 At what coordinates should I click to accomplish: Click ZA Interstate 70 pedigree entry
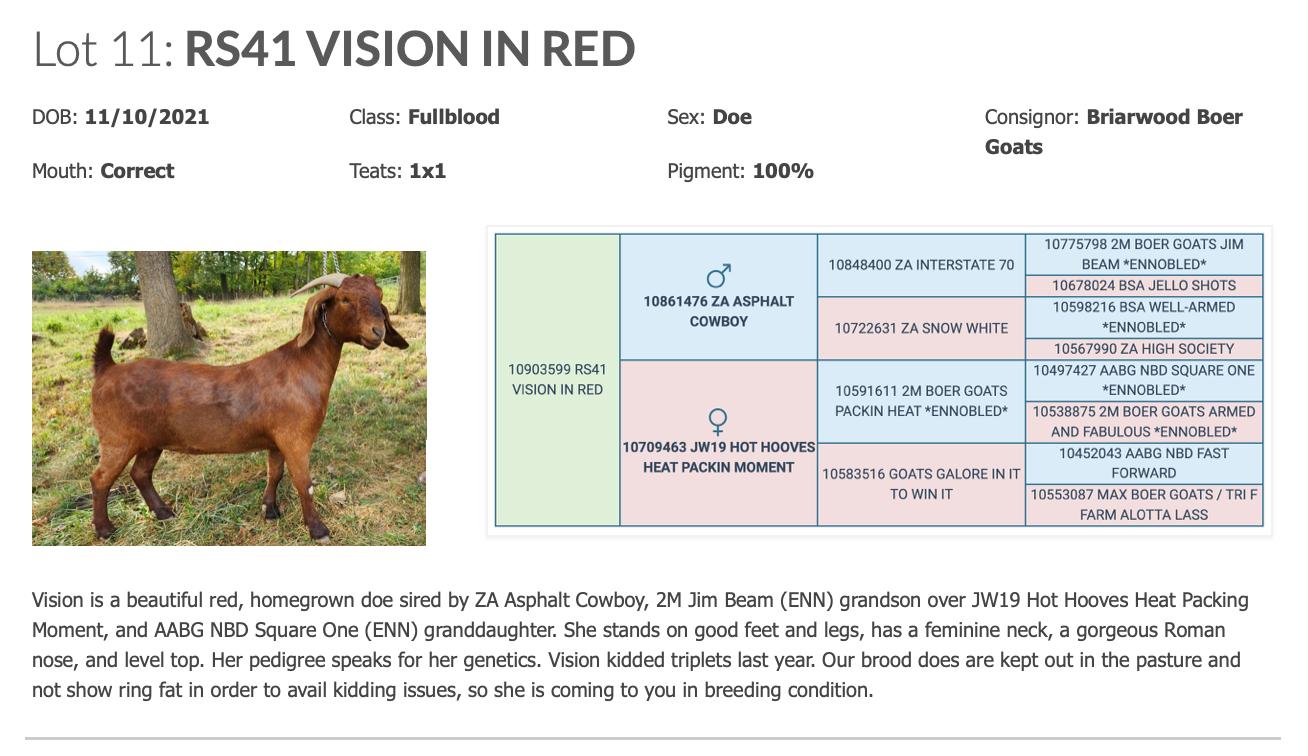tap(921, 265)
